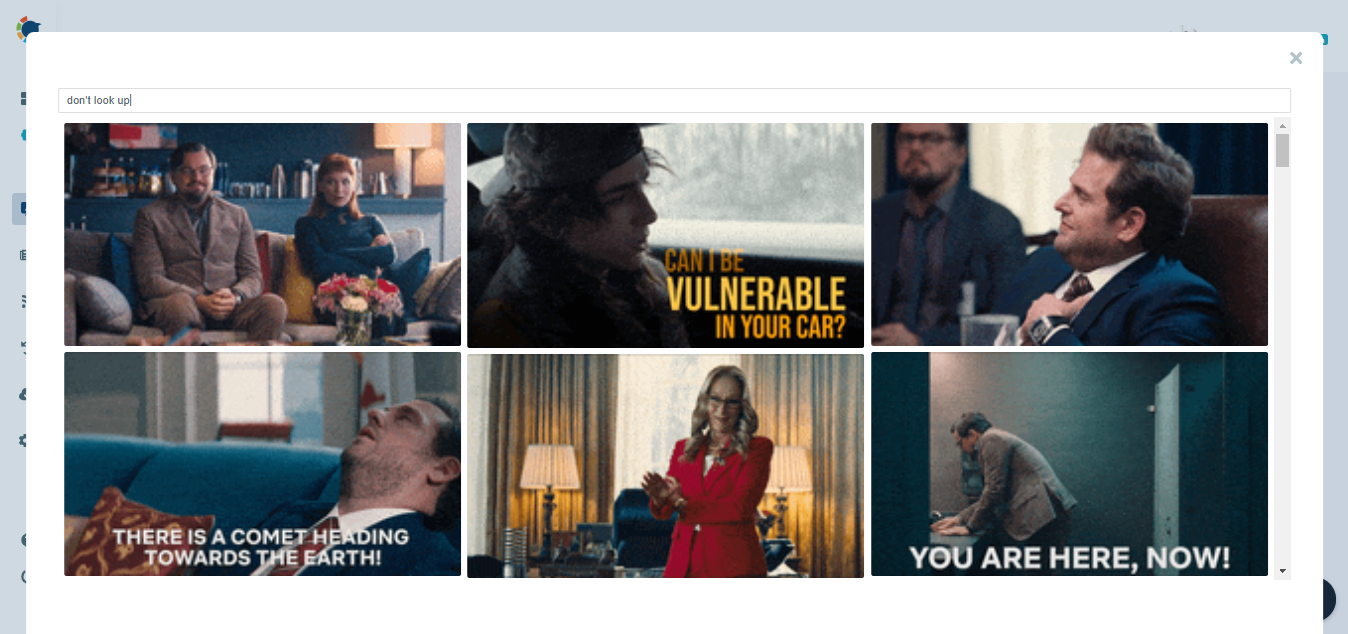Open the dark chat bubble at bottom right
The height and width of the screenshot is (634, 1348).
1329,599
